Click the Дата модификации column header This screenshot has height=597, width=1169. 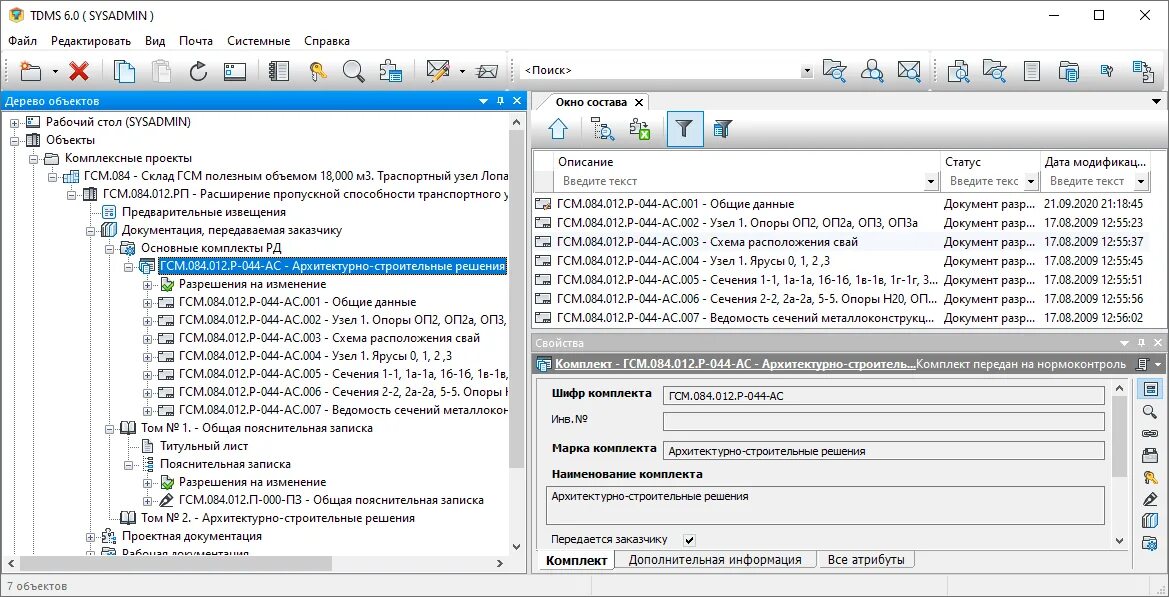click(1096, 162)
